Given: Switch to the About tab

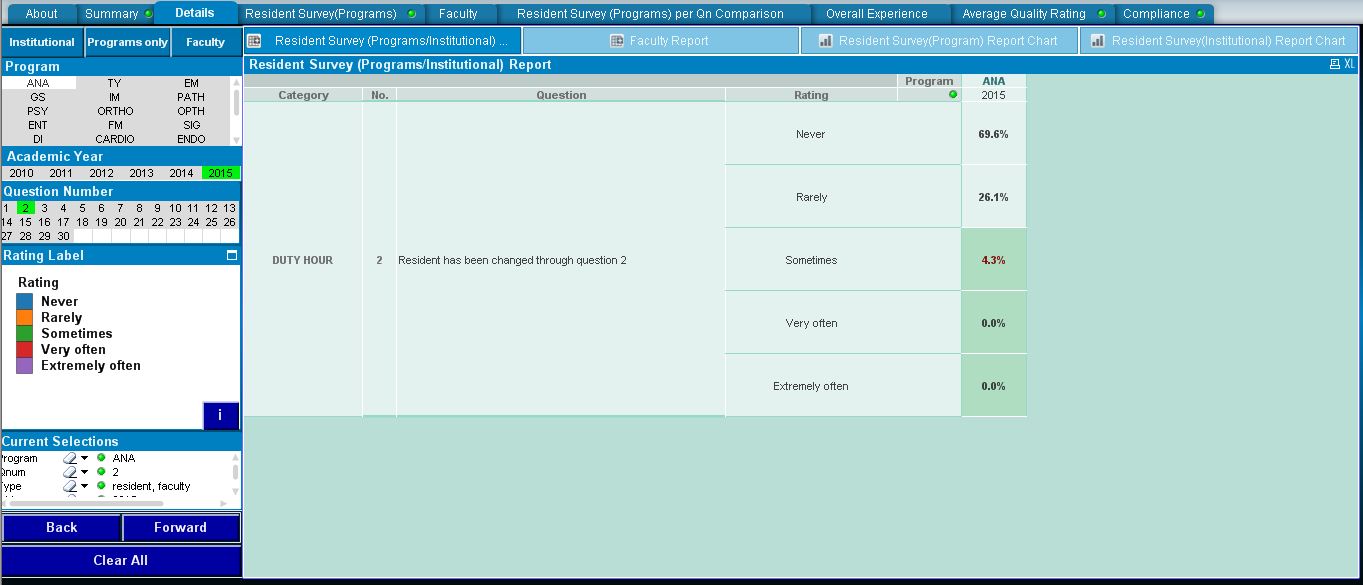Looking at the screenshot, I should point(41,14).
